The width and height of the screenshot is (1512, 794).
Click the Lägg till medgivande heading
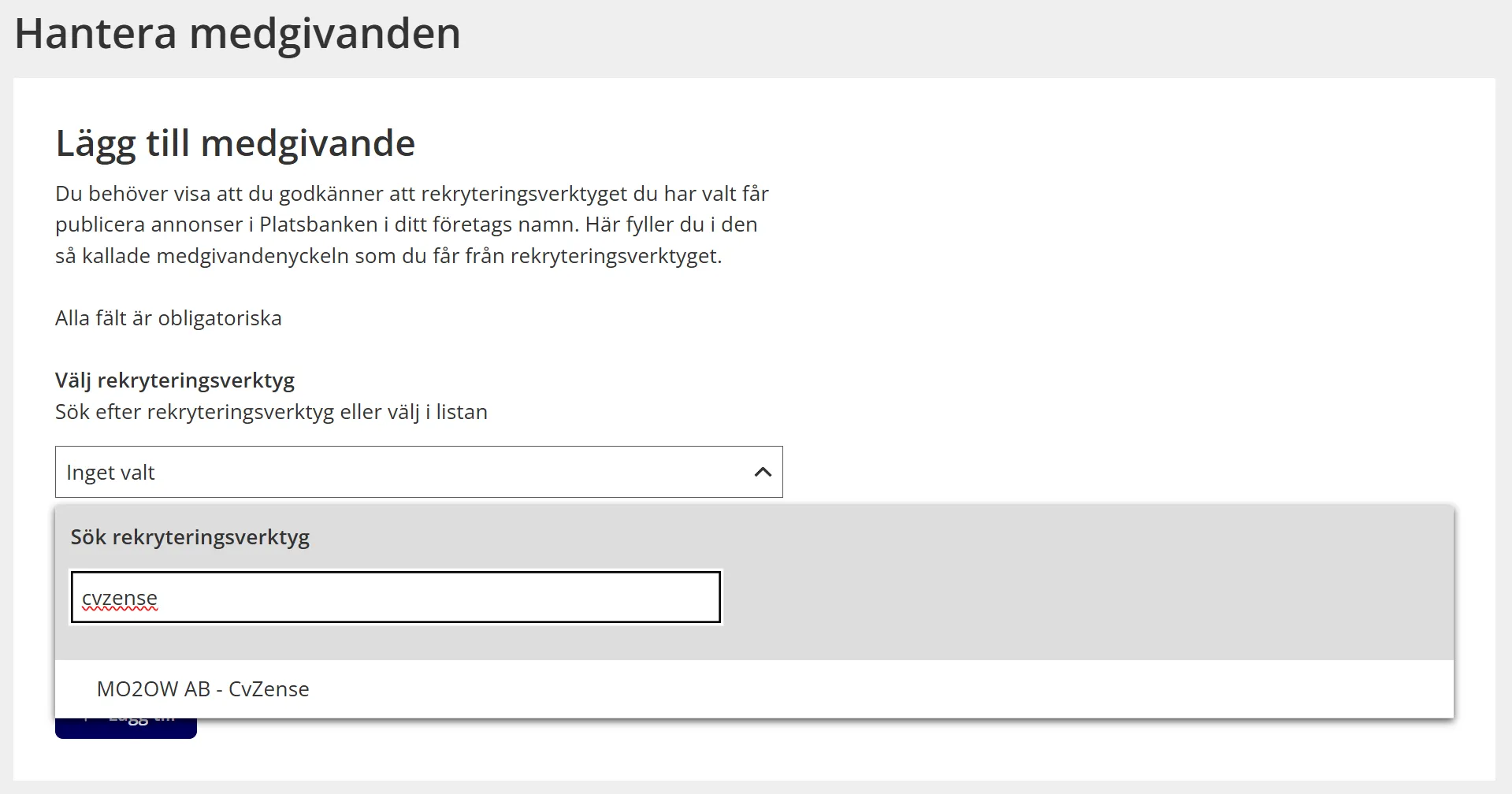click(x=236, y=143)
